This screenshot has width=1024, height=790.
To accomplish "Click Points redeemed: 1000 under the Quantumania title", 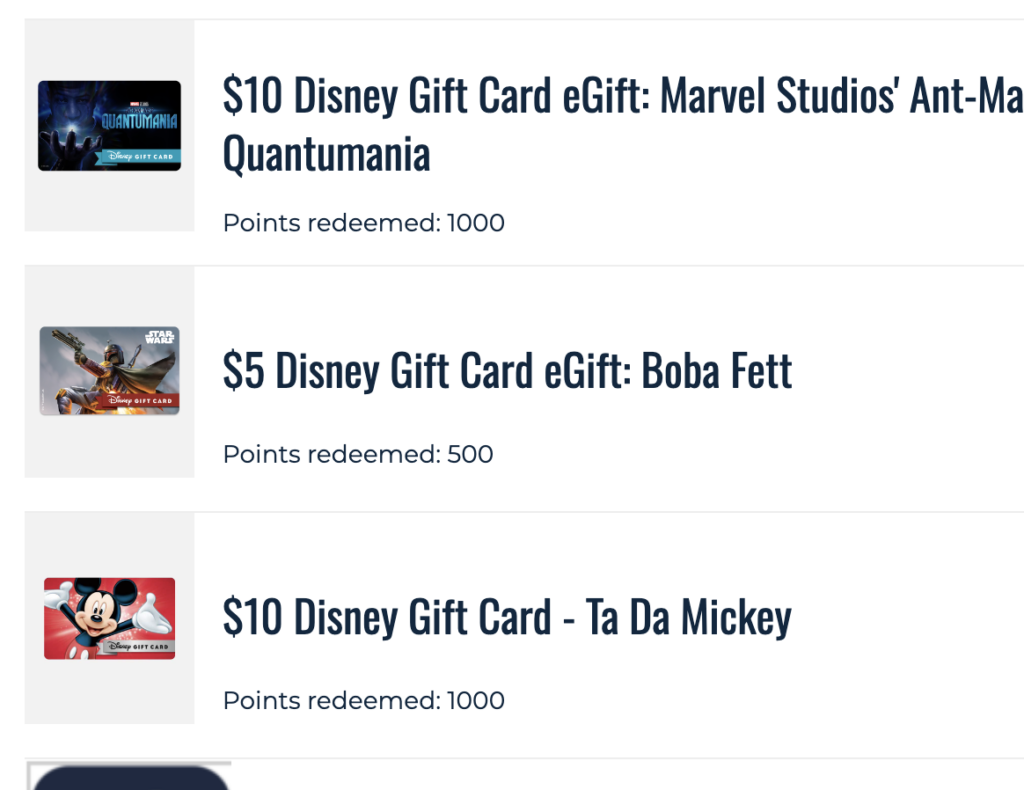I will coord(364,223).
